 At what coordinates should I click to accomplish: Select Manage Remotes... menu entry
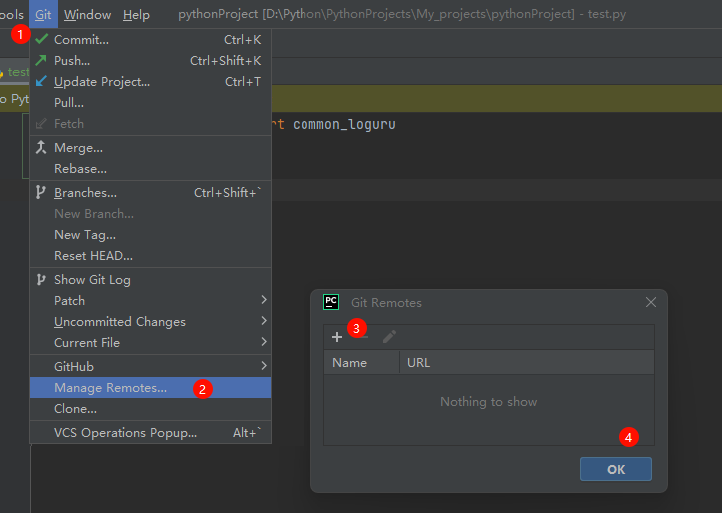[x=151, y=388]
